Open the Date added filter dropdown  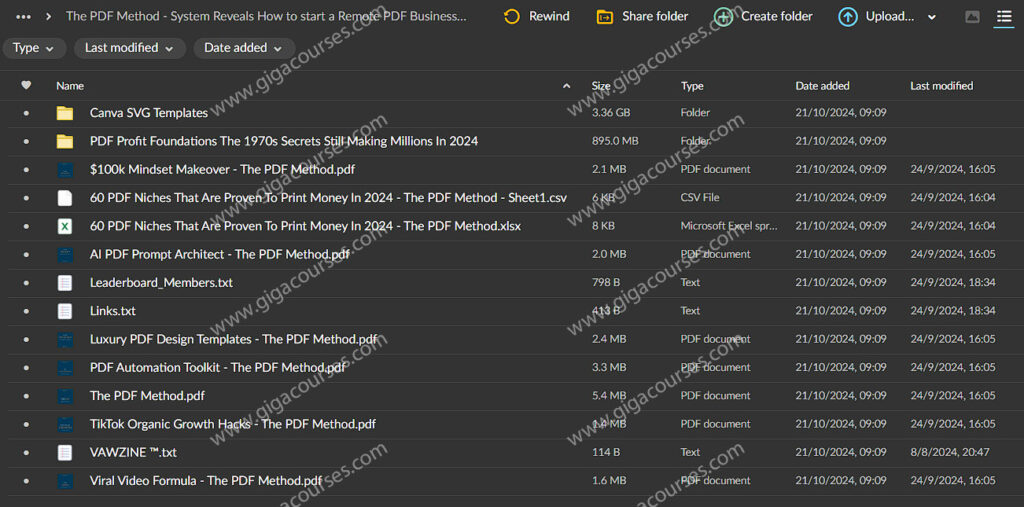coord(244,48)
